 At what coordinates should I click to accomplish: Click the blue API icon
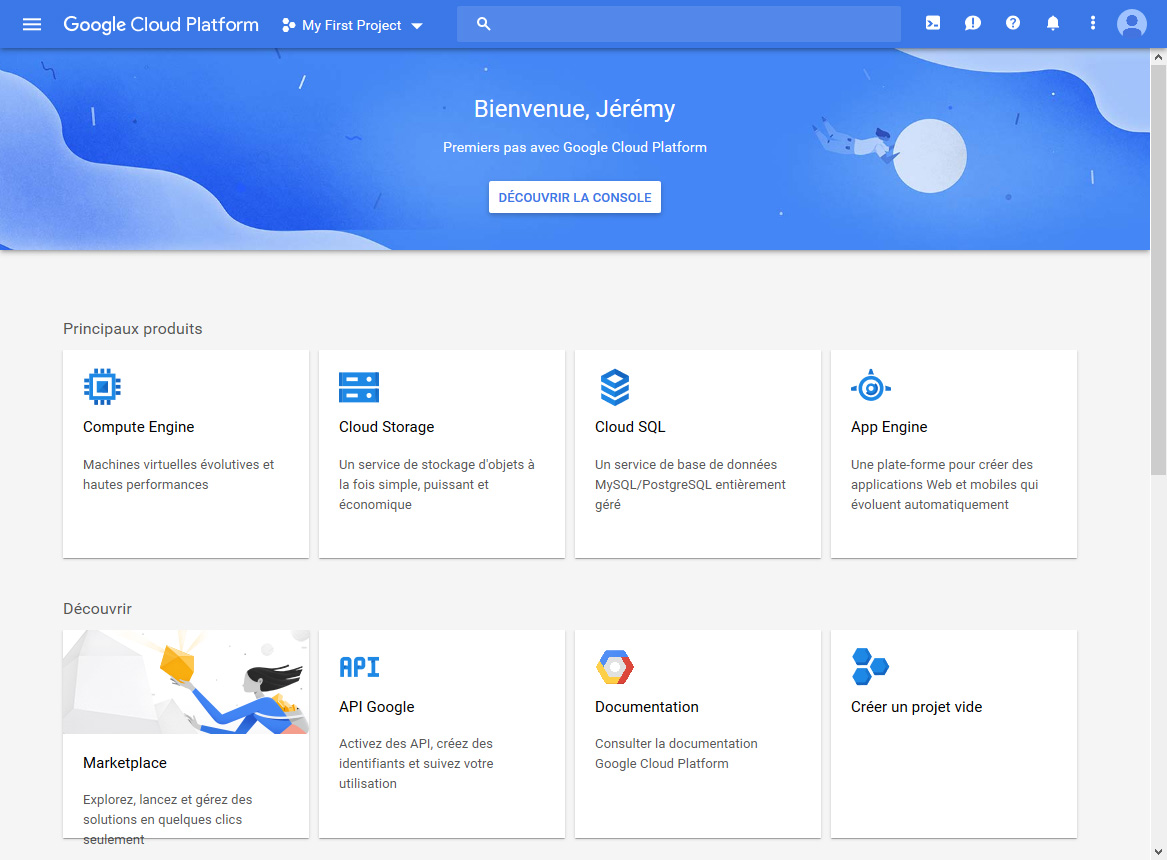point(359,667)
